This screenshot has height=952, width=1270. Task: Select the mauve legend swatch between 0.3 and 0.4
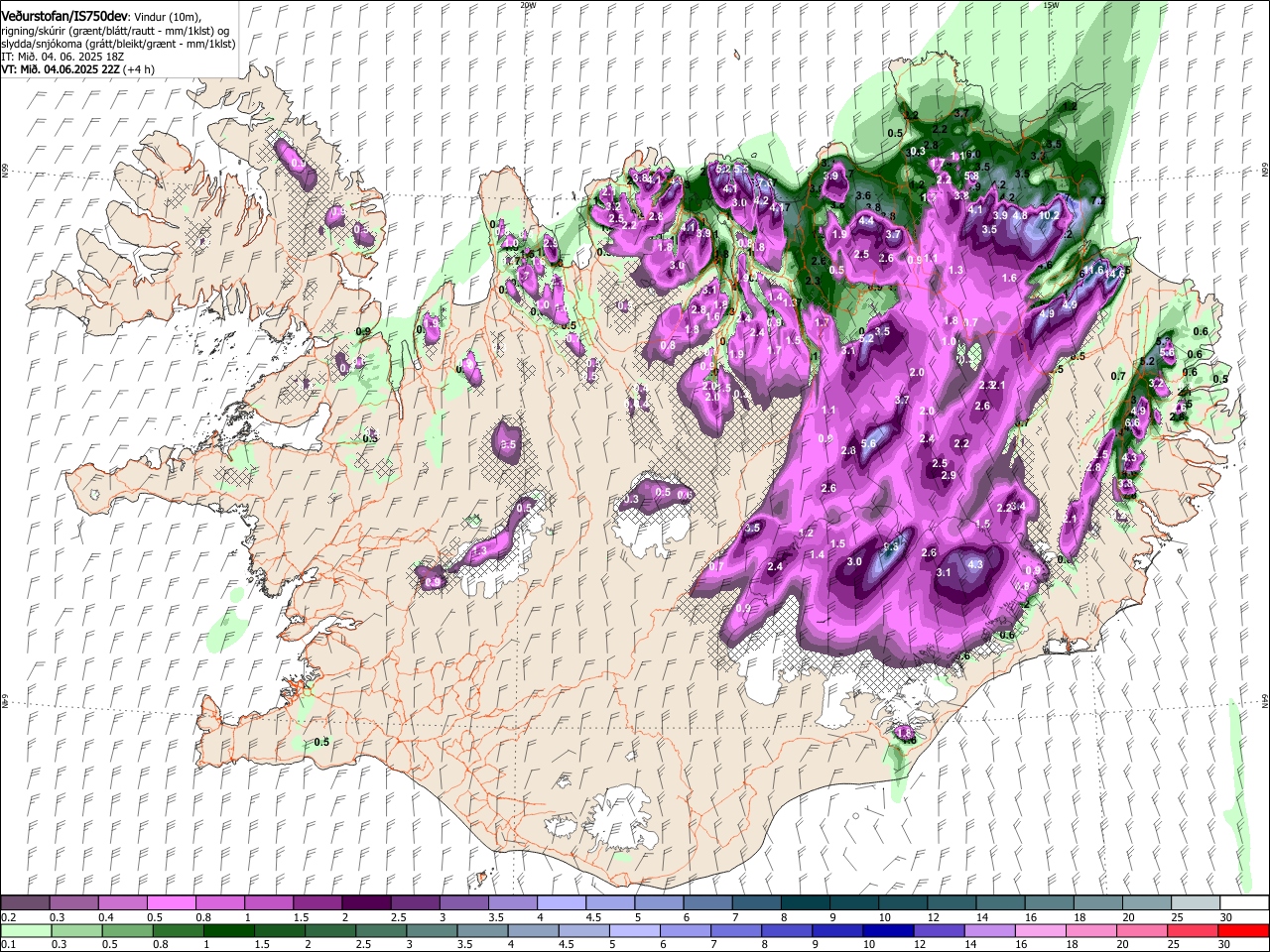[74, 903]
